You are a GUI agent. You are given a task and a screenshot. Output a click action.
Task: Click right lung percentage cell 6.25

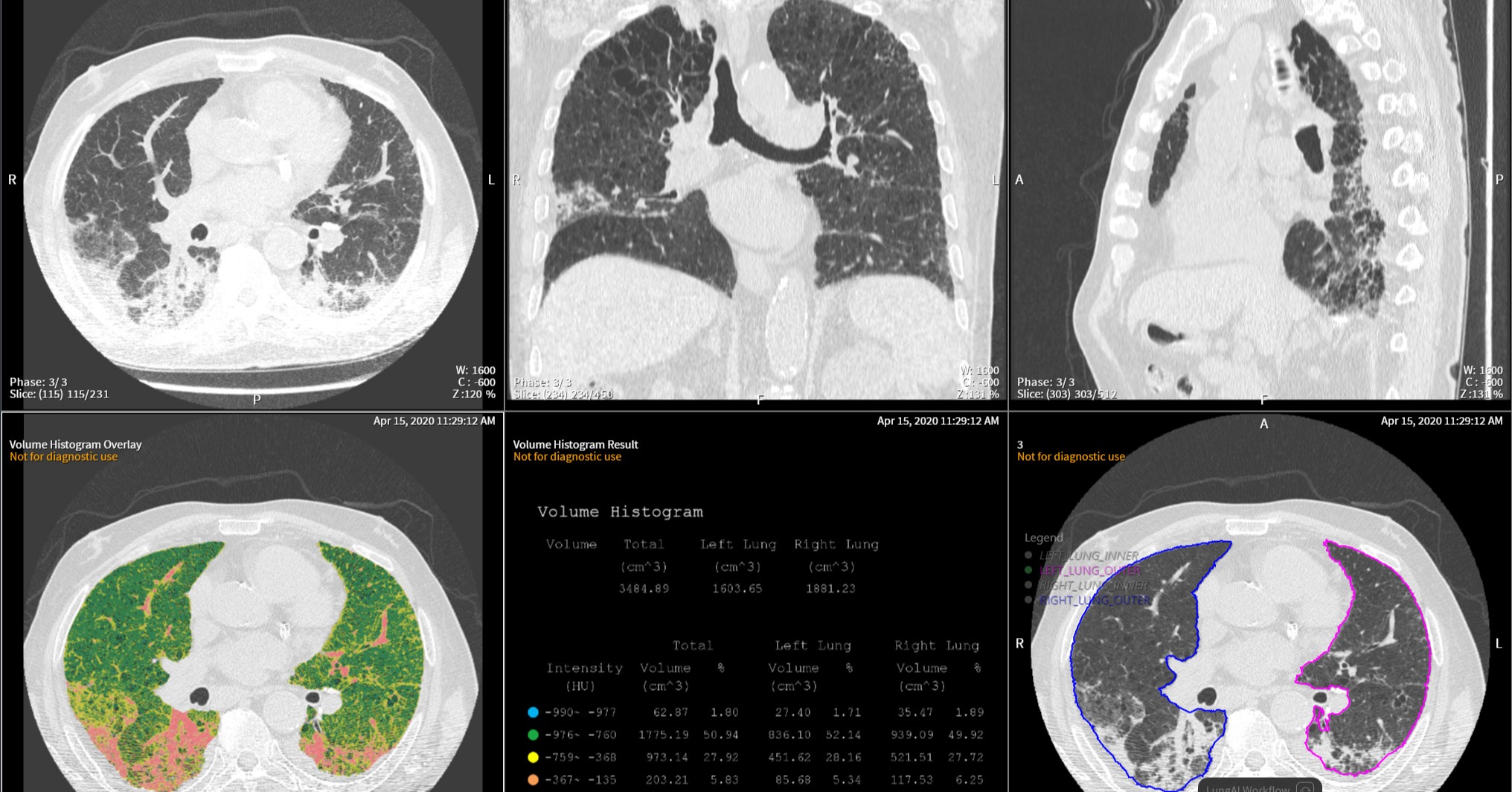970,779
